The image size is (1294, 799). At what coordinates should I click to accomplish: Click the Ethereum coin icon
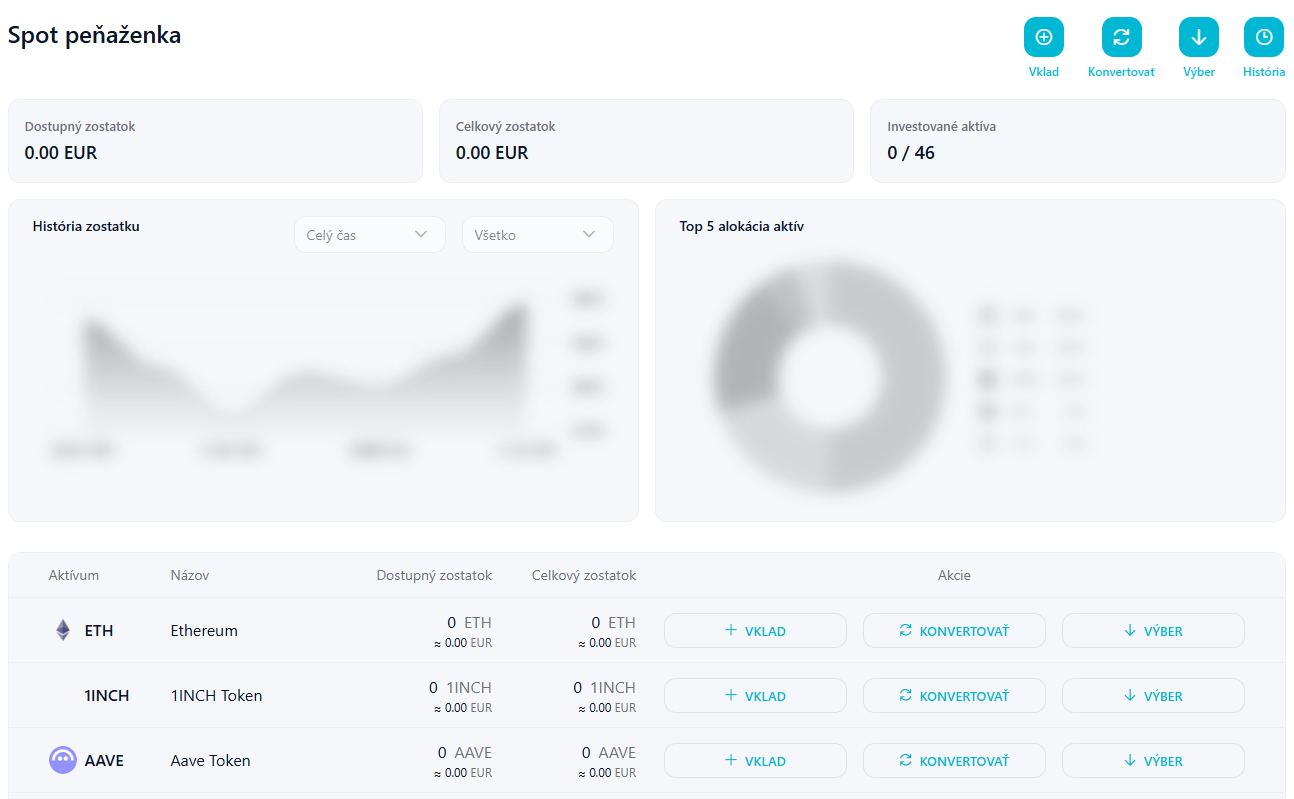[63, 630]
